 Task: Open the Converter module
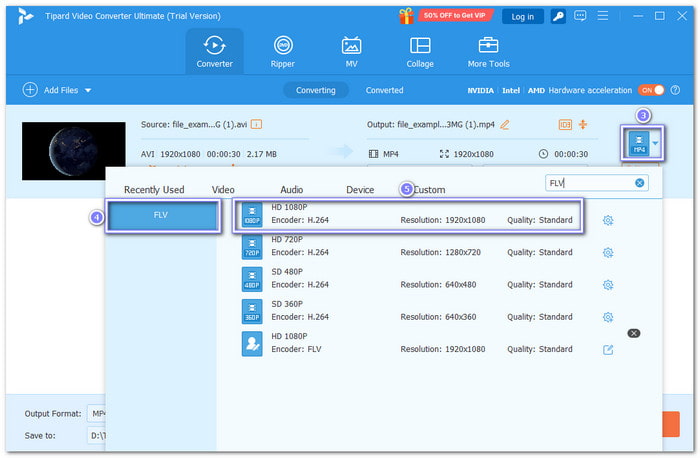[215, 51]
